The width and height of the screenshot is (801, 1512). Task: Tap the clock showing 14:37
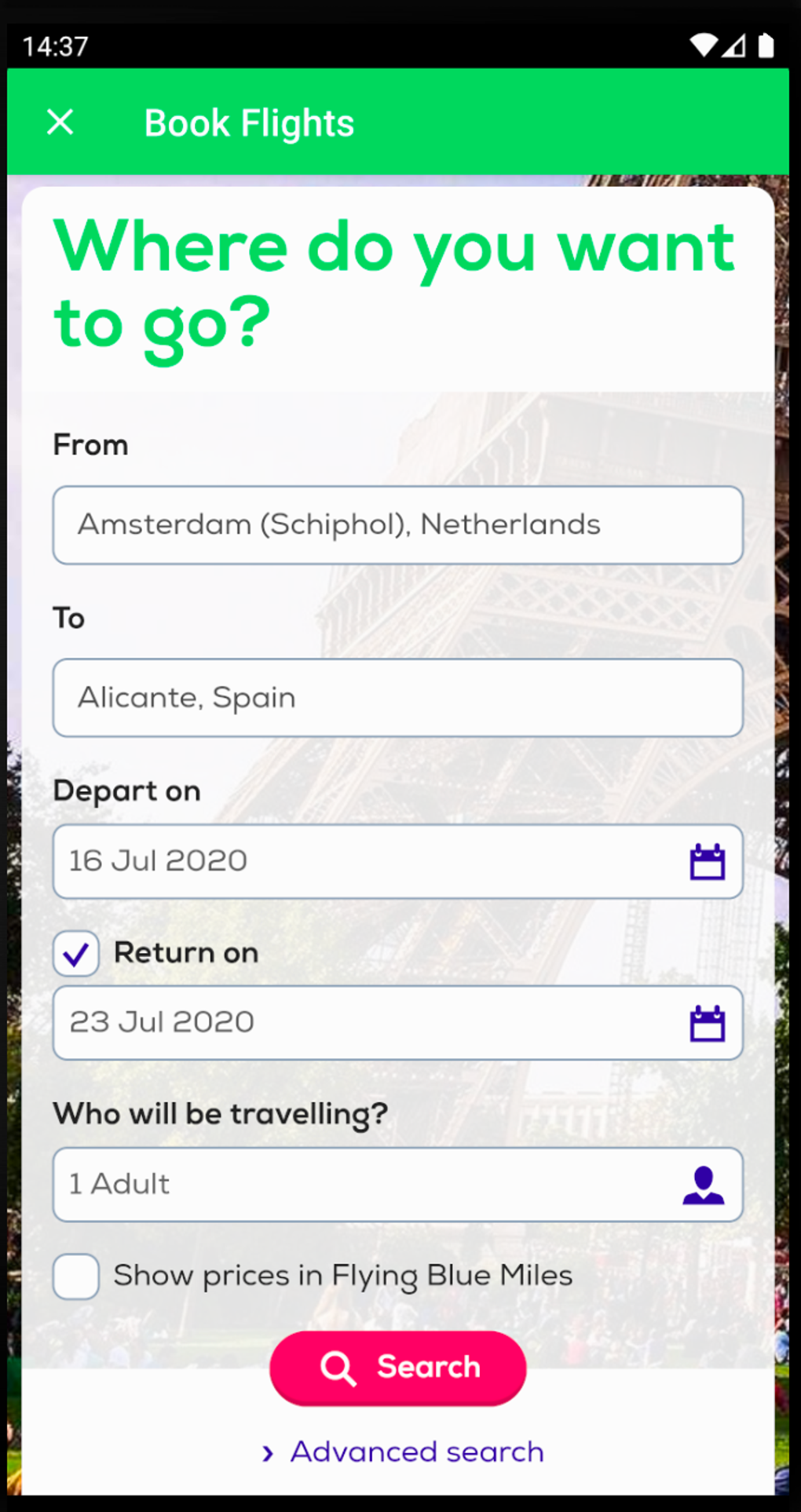click(55, 46)
